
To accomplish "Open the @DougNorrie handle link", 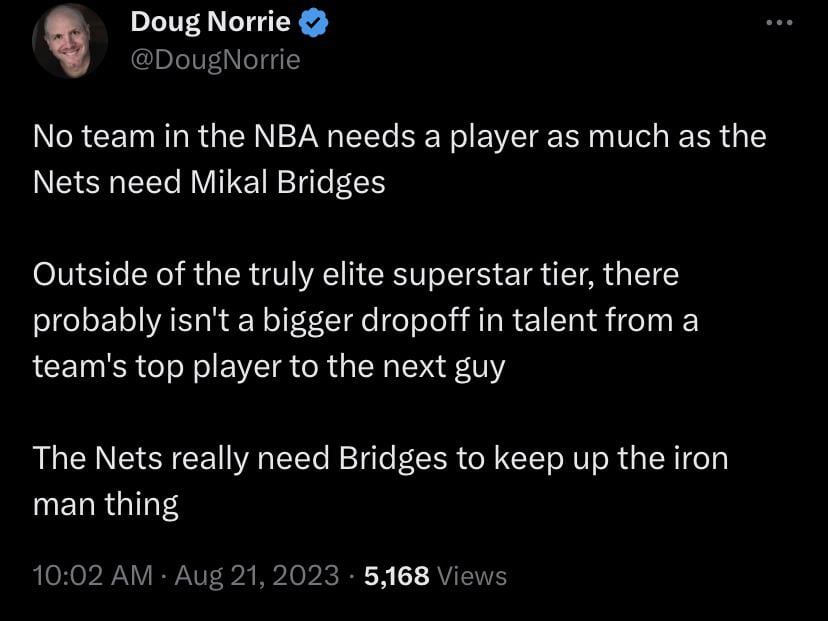I will pos(215,60).
